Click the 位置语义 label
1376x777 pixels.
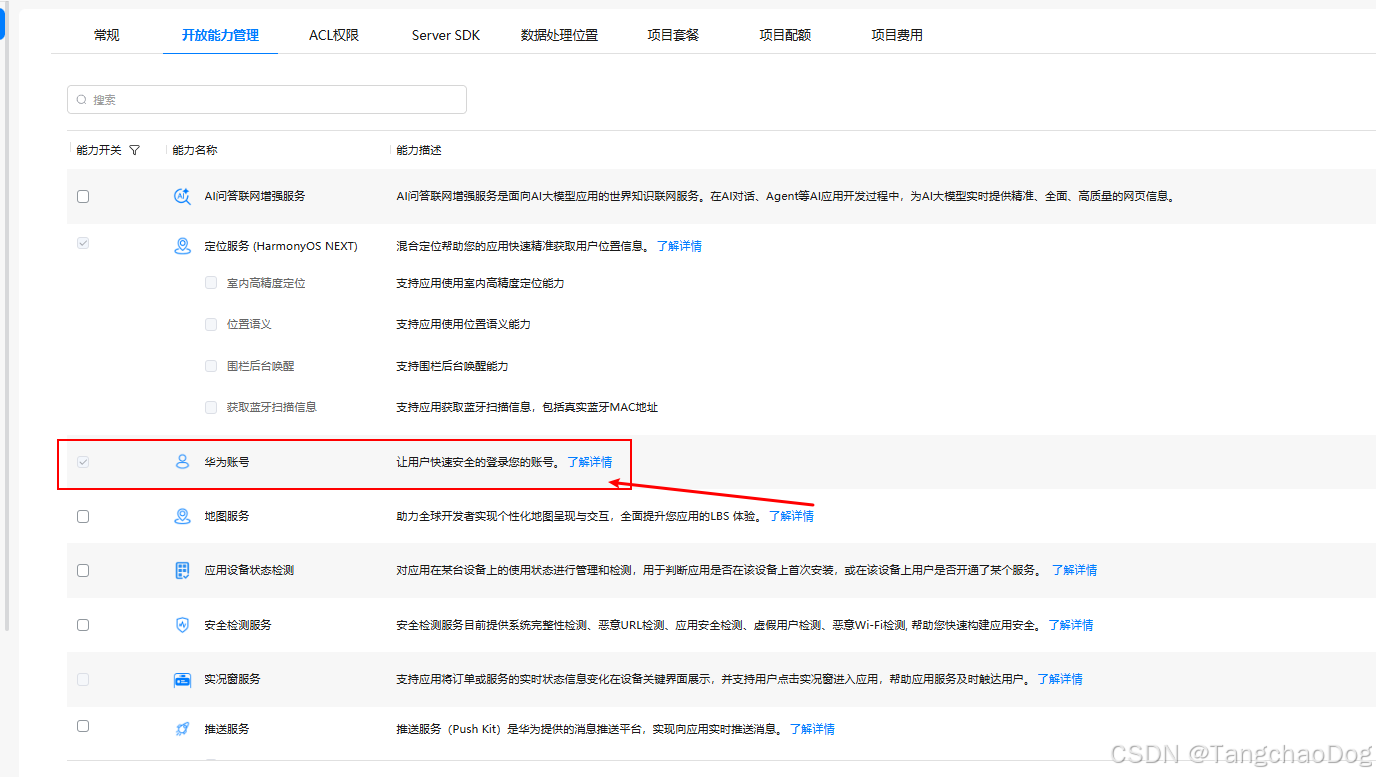point(249,324)
